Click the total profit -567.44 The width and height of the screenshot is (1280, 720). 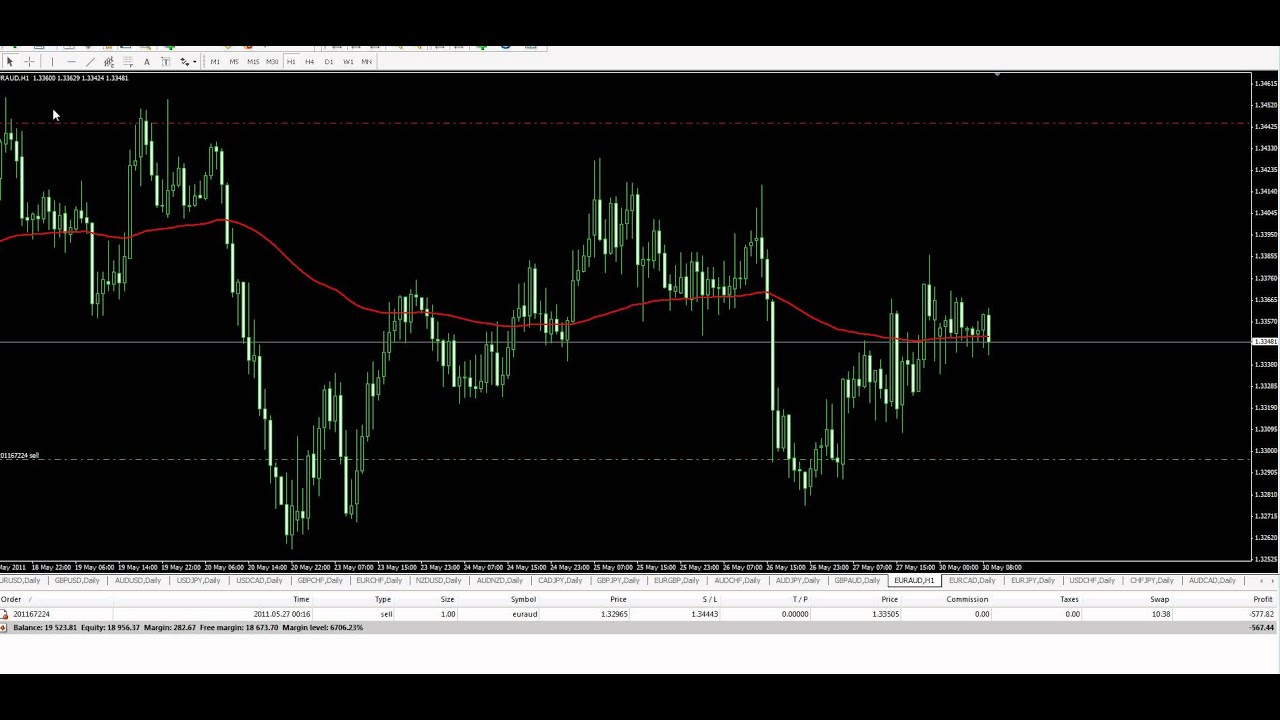1262,628
